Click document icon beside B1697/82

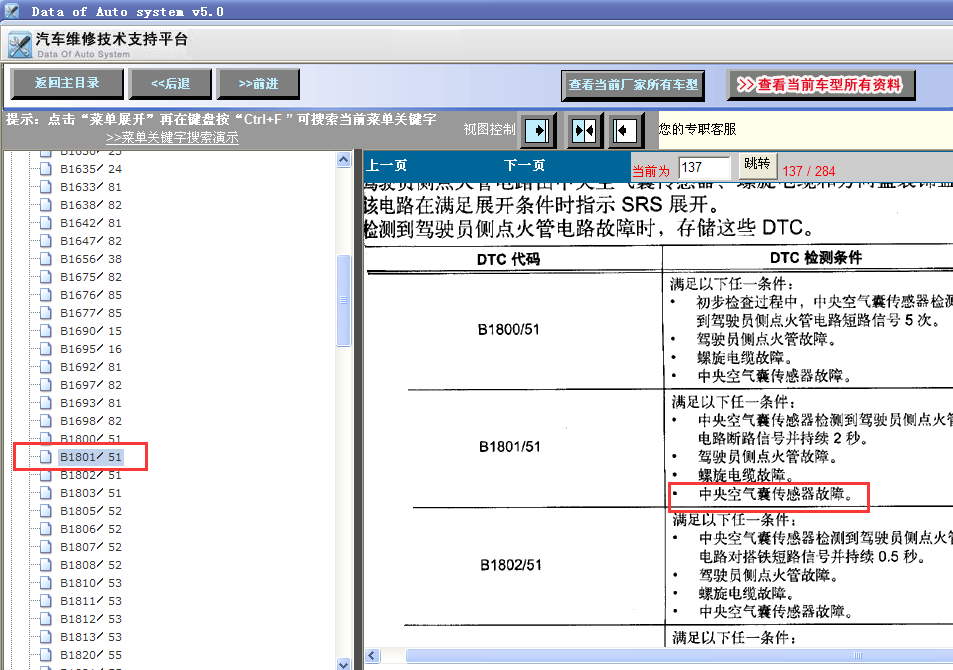46,385
